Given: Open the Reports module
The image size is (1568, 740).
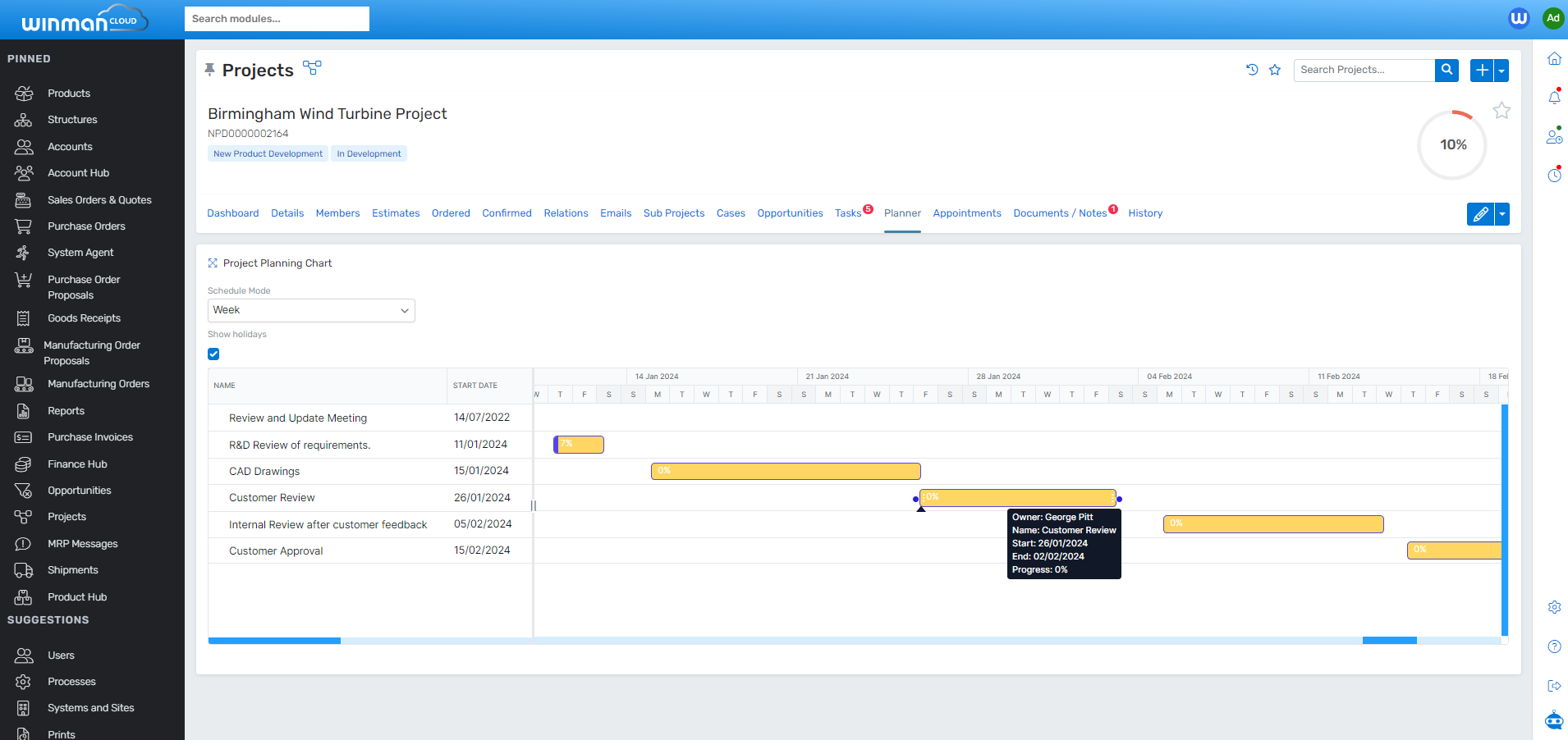Looking at the screenshot, I should [66, 410].
